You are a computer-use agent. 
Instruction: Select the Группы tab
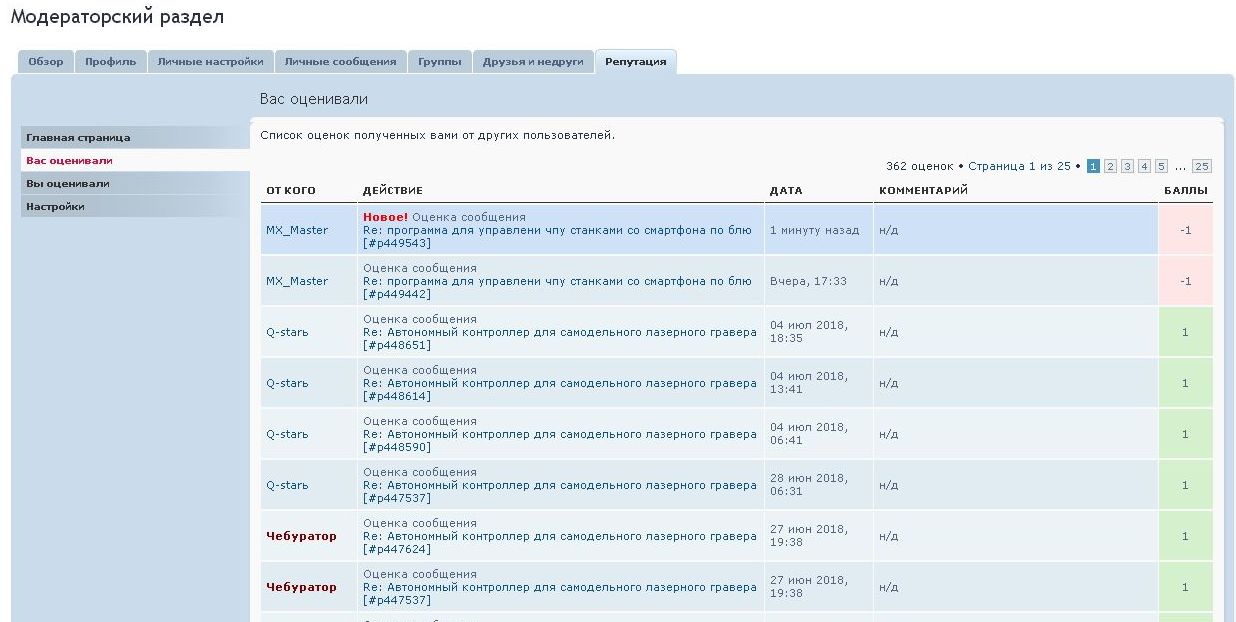[x=440, y=62]
